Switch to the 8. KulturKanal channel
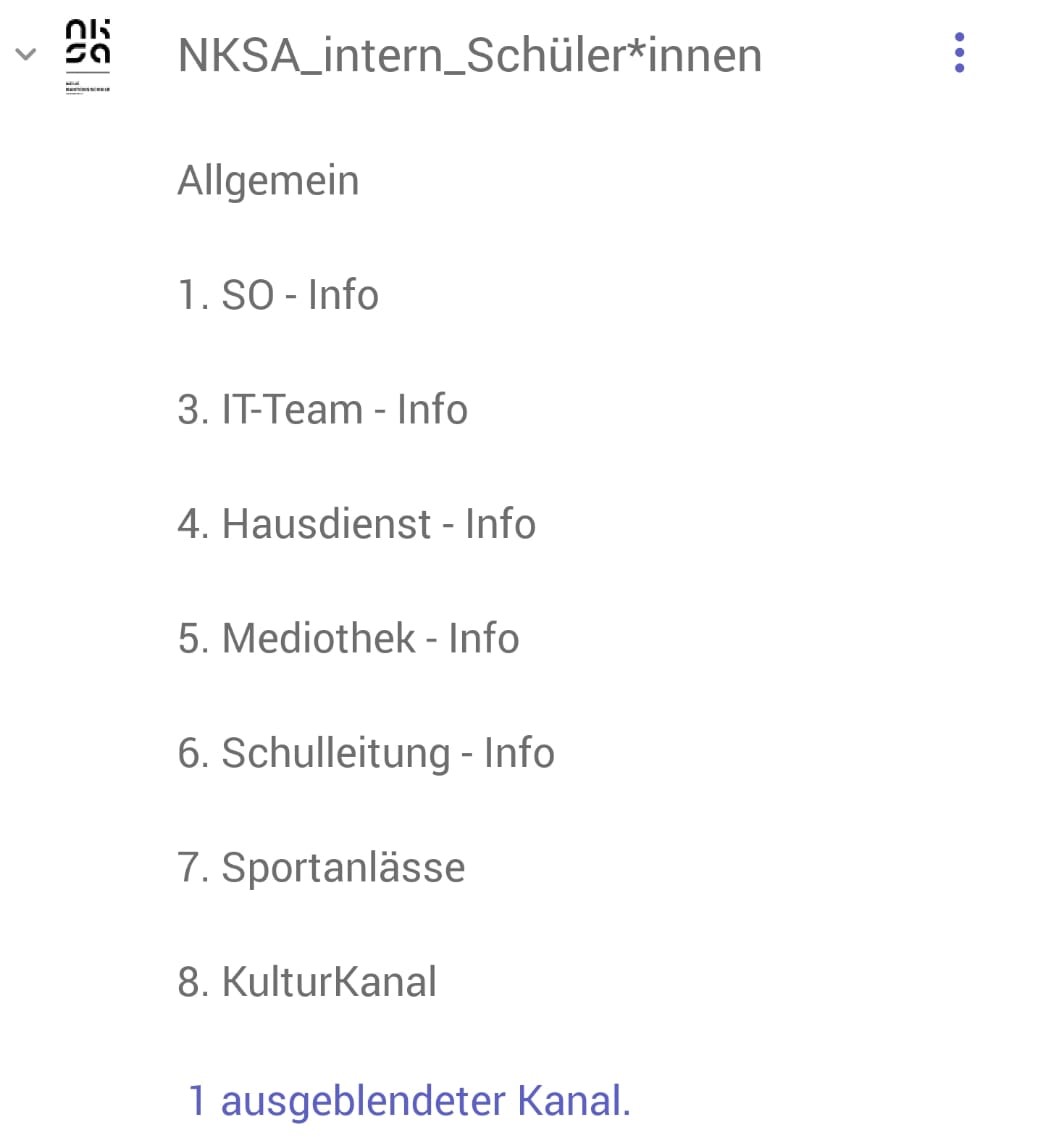1042x1143 pixels. pyautogui.click(x=307, y=982)
